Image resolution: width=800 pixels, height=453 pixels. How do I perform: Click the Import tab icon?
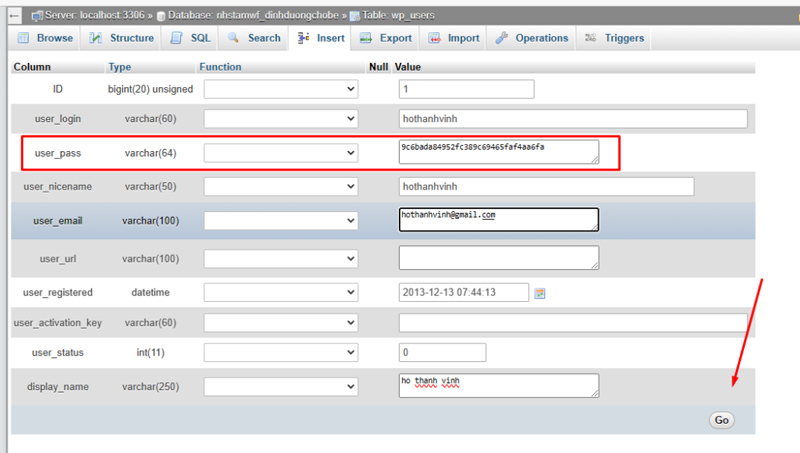pyautogui.click(x=434, y=38)
